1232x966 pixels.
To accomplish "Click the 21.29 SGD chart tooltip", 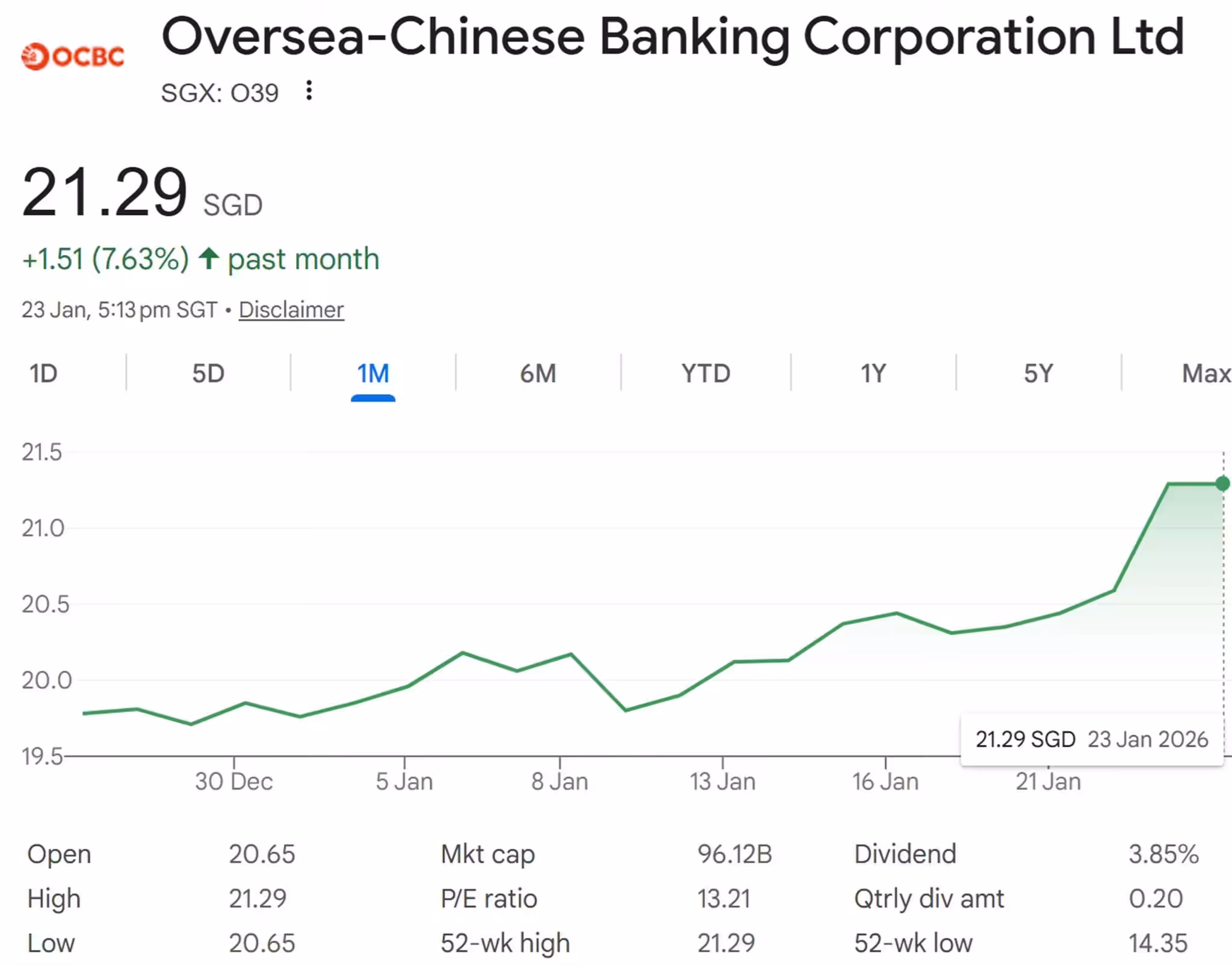I will tap(1091, 739).
